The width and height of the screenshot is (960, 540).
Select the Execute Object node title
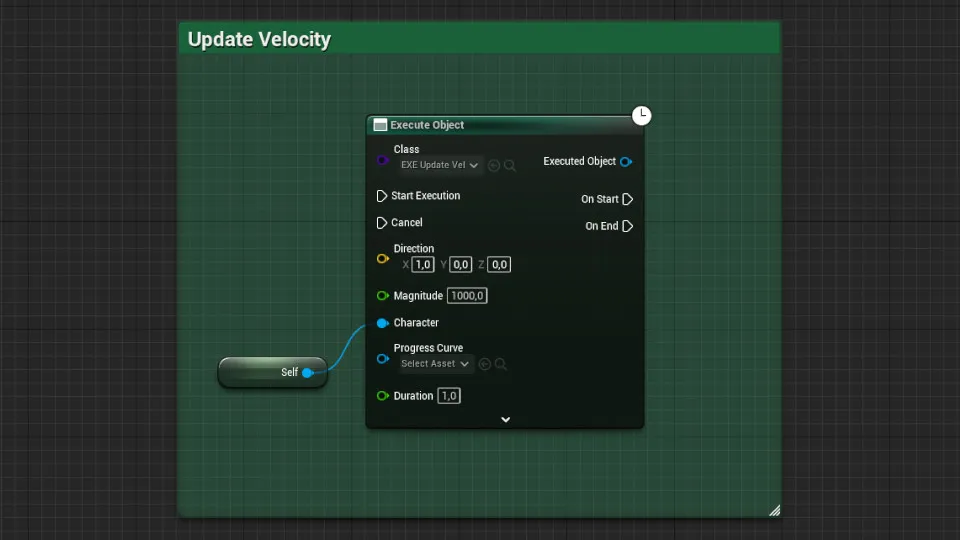click(427, 125)
